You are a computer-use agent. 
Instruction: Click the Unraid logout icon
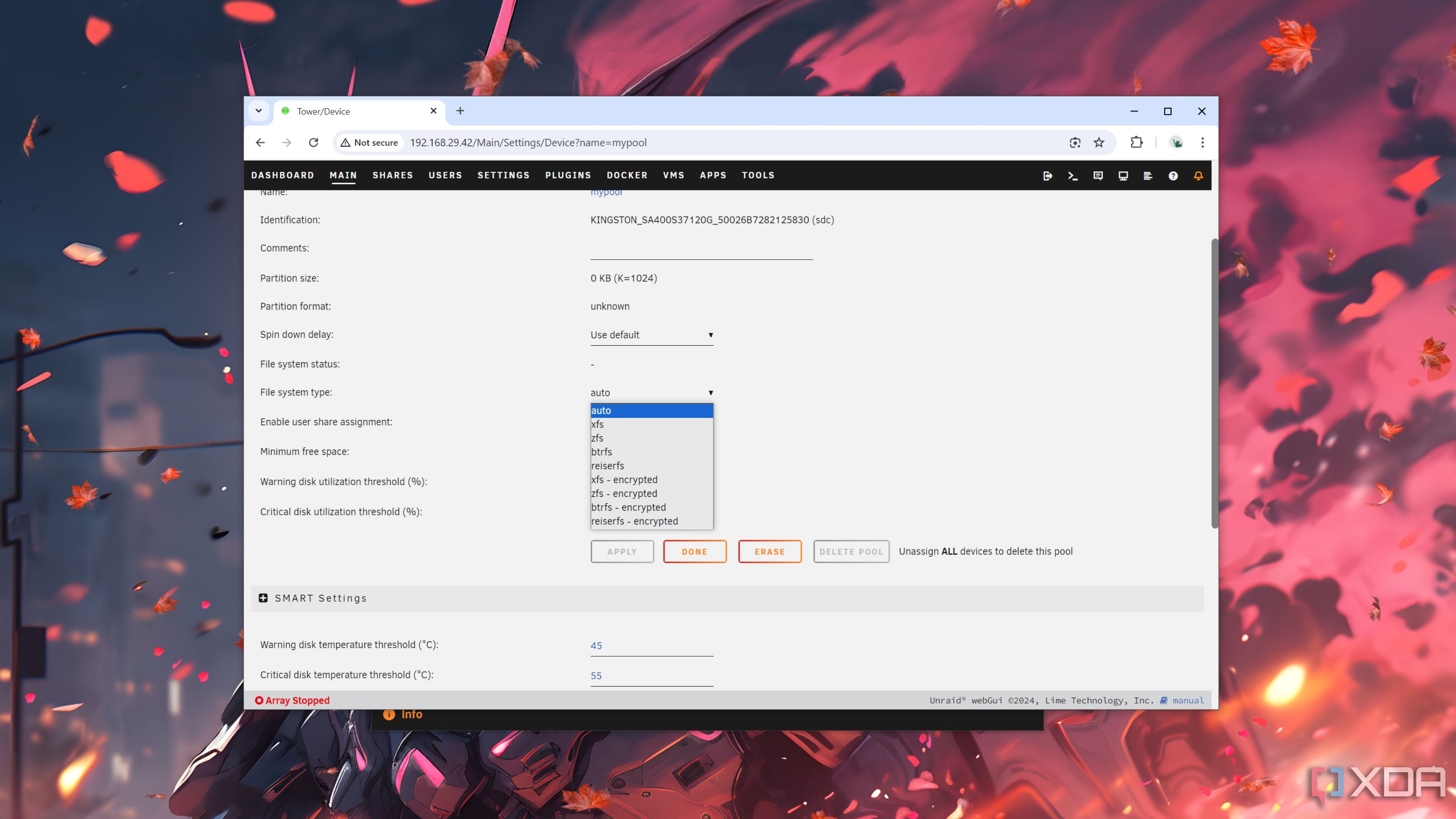point(1047,176)
